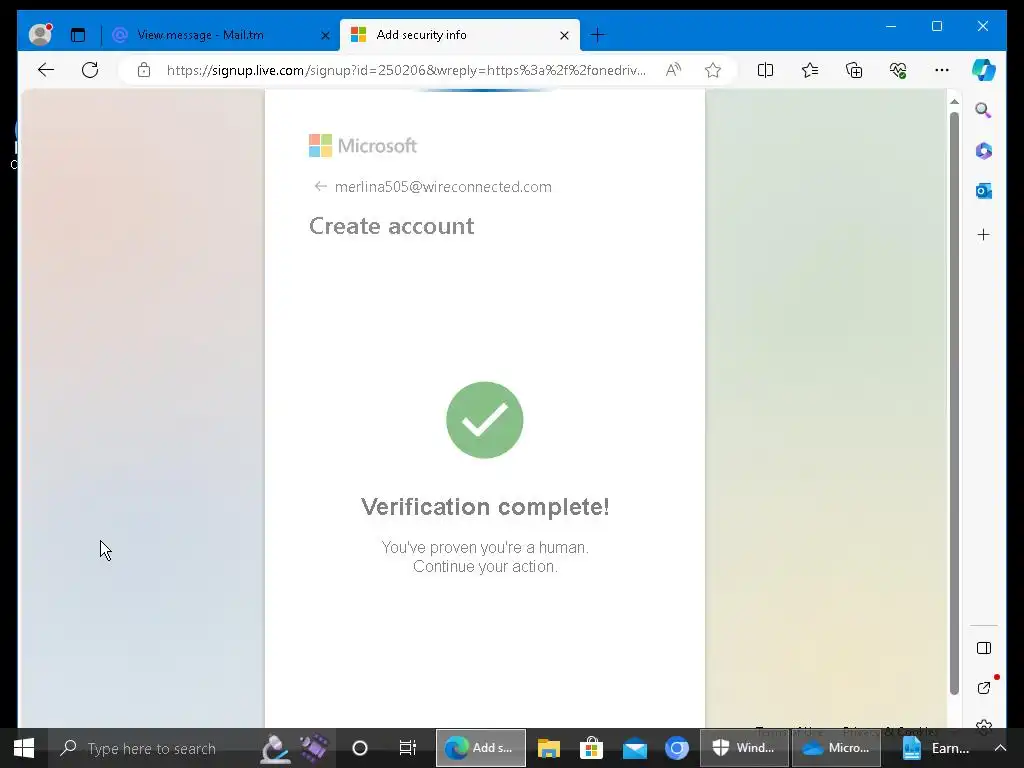Screen dimensions: 1024x768
Task: Open sidebar Search icon
Action: (984, 110)
